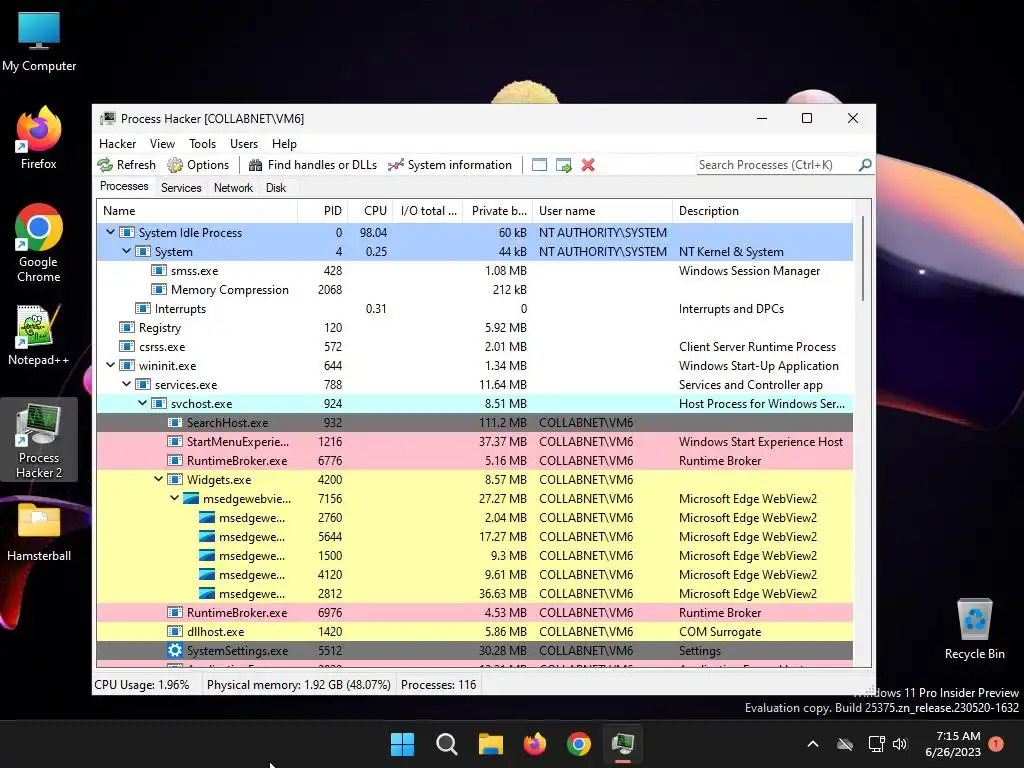This screenshot has width=1024, height=768.
Task: Open the Hacker menu
Action: click(118, 144)
